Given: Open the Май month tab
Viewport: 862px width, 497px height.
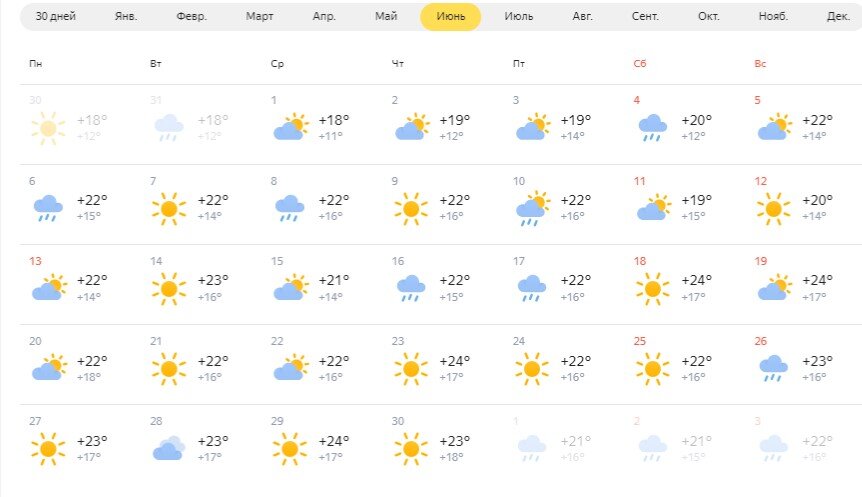Looking at the screenshot, I should [386, 16].
